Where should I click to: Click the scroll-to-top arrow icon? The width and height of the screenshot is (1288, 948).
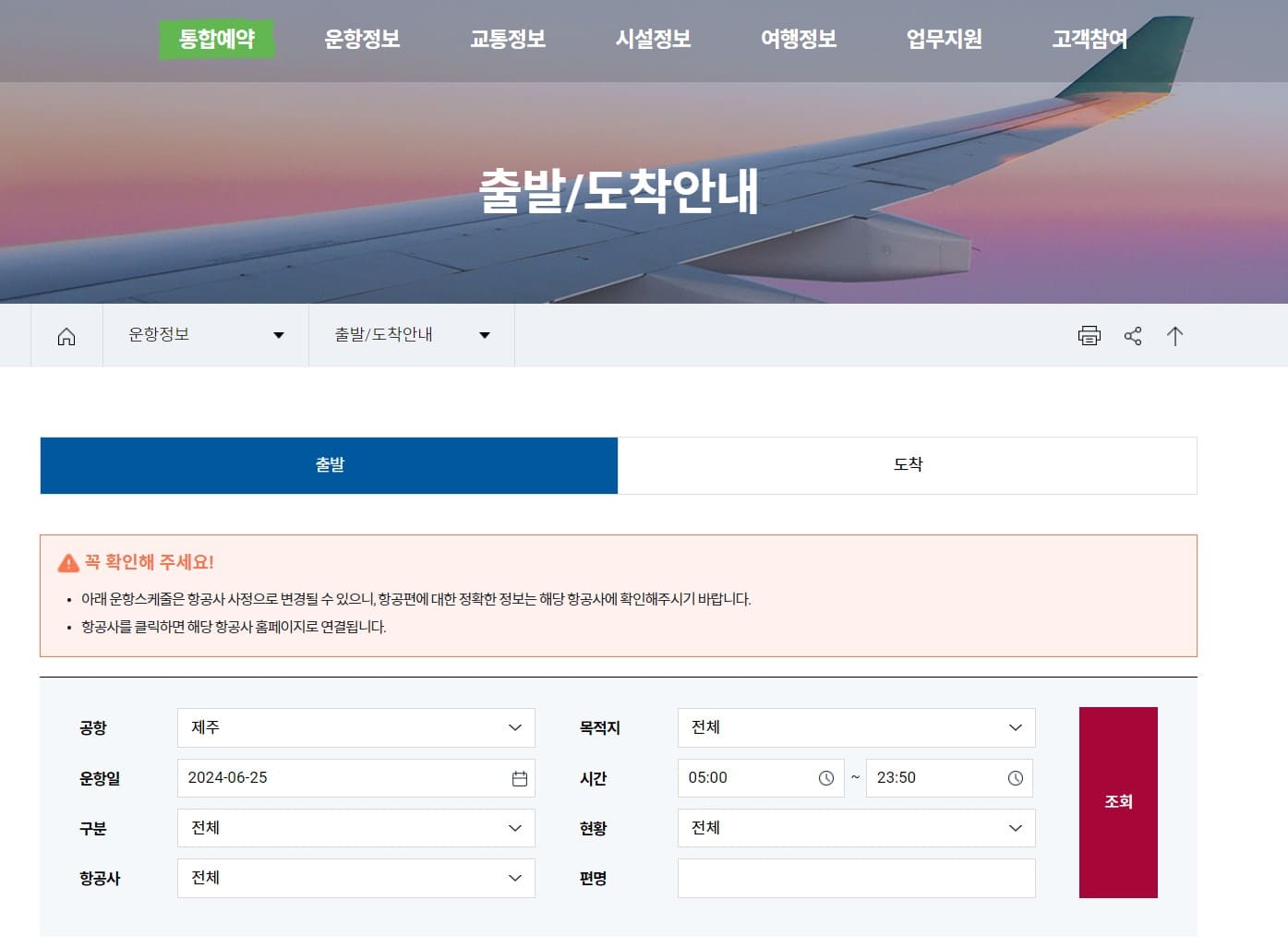pos(1175,336)
